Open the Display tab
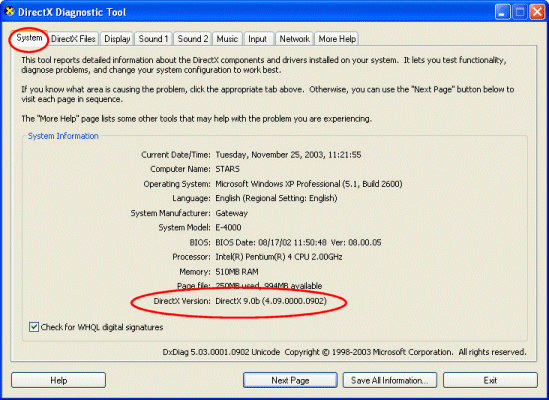The image size is (549, 400). (117, 39)
